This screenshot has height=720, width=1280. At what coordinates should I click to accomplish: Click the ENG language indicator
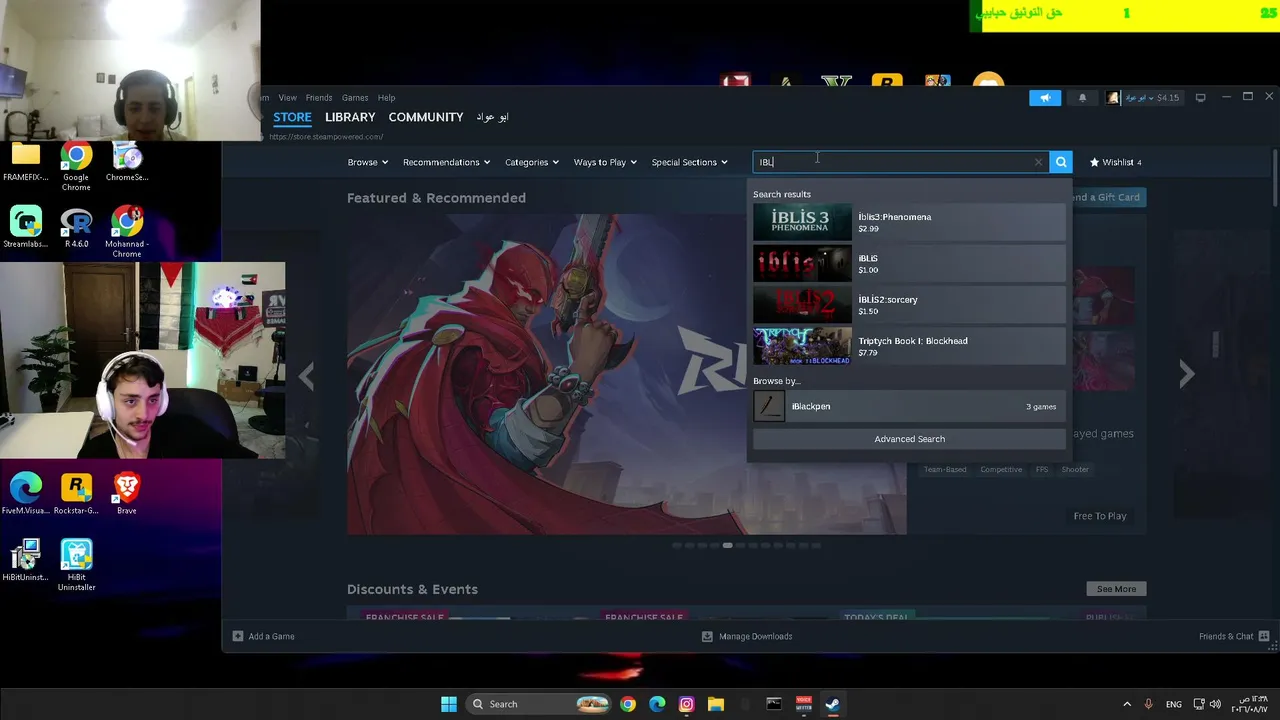coord(1174,704)
